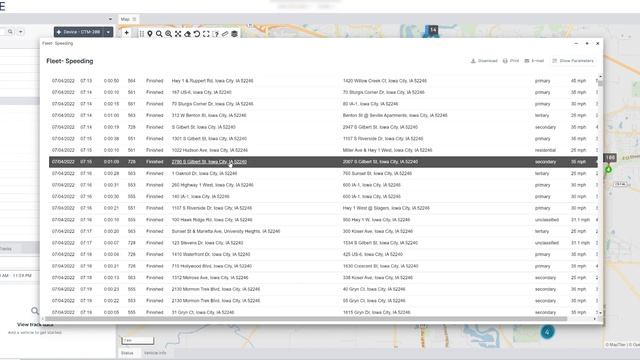Switch to the Status tab below the map
Viewport: 640px width, 360px height.
pos(127,353)
